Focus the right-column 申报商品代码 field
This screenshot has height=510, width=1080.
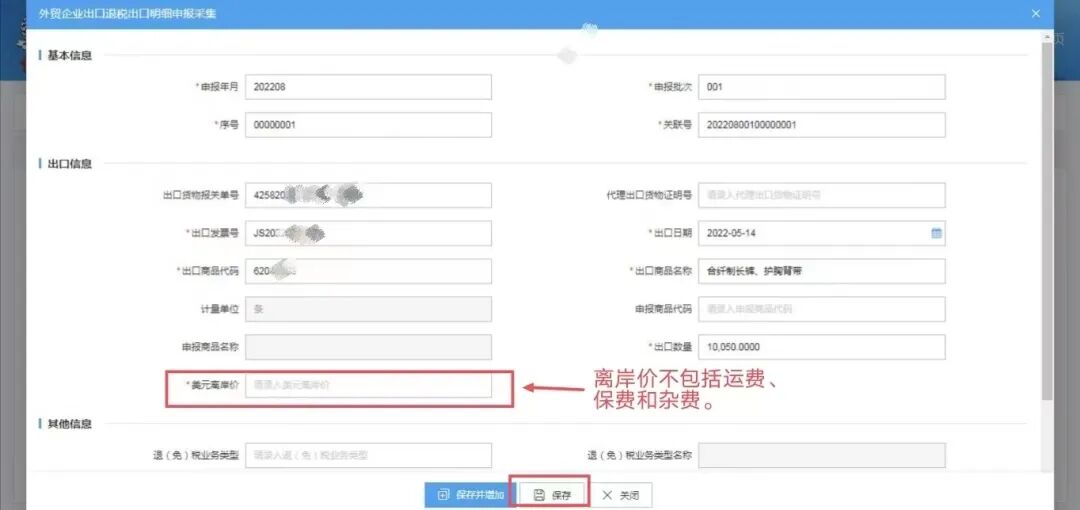click(x=822, y=309)
